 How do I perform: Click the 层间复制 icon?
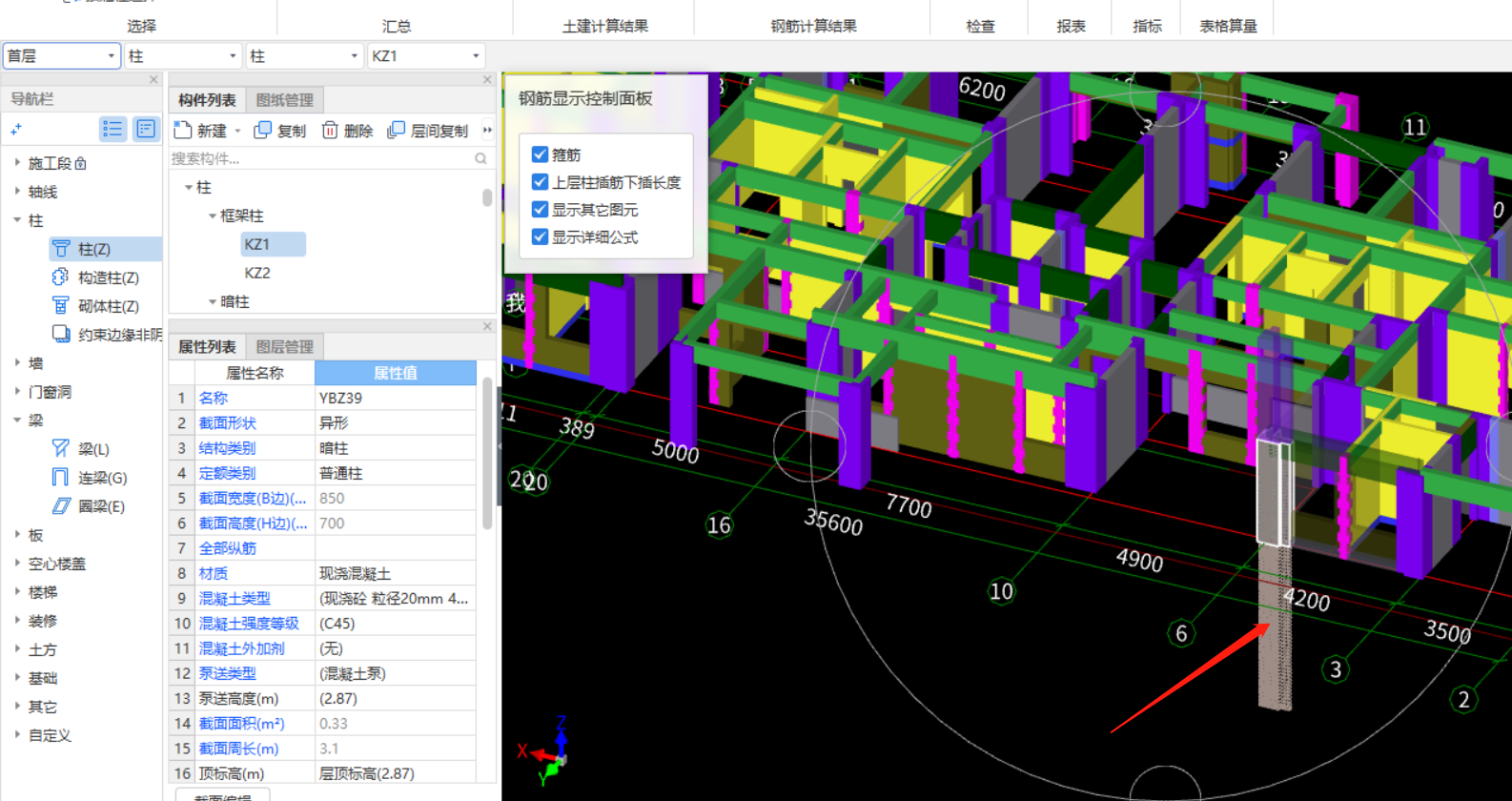point(396,130)
